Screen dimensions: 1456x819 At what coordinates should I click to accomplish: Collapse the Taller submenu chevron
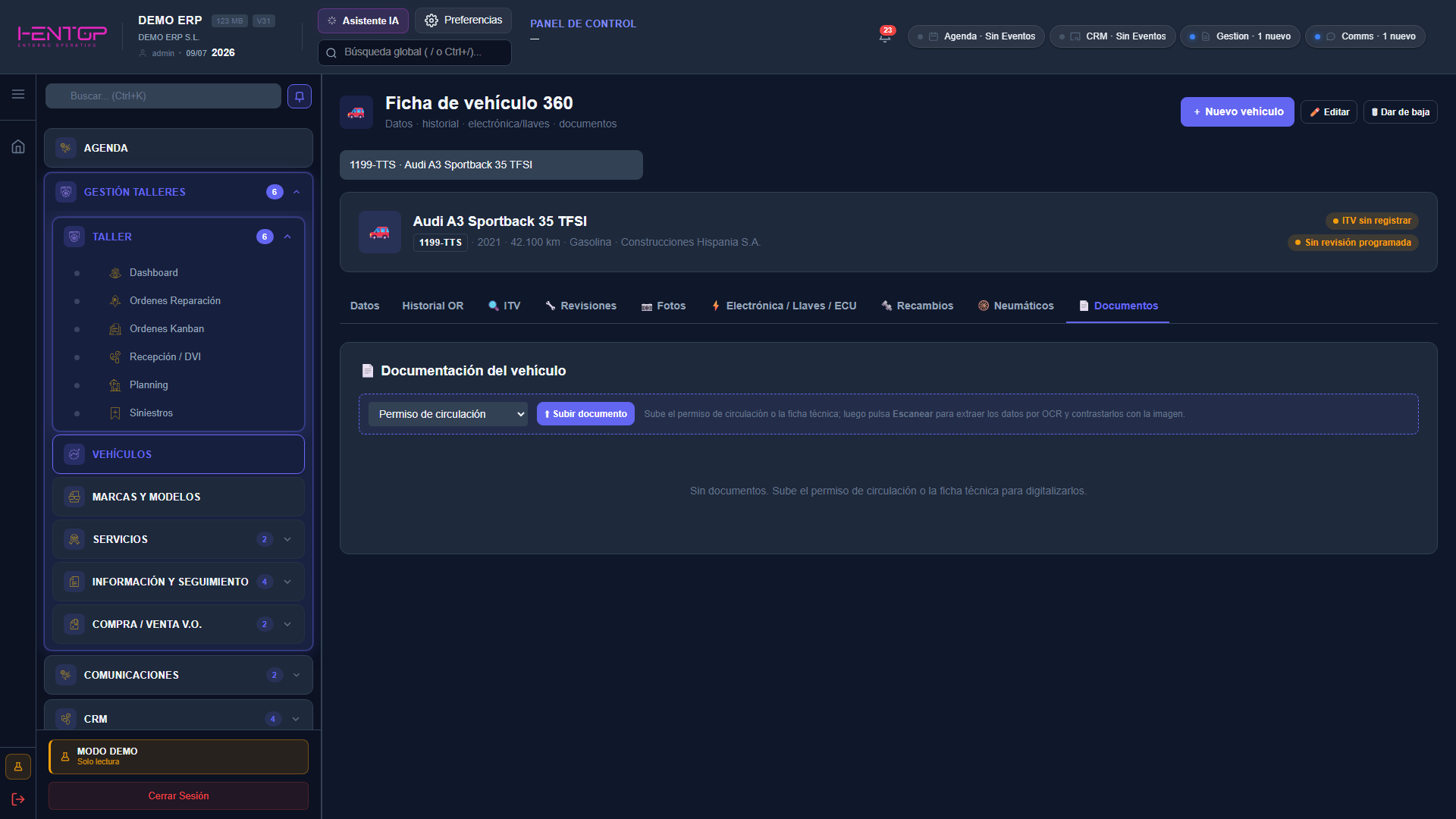(x=287, y=237)
